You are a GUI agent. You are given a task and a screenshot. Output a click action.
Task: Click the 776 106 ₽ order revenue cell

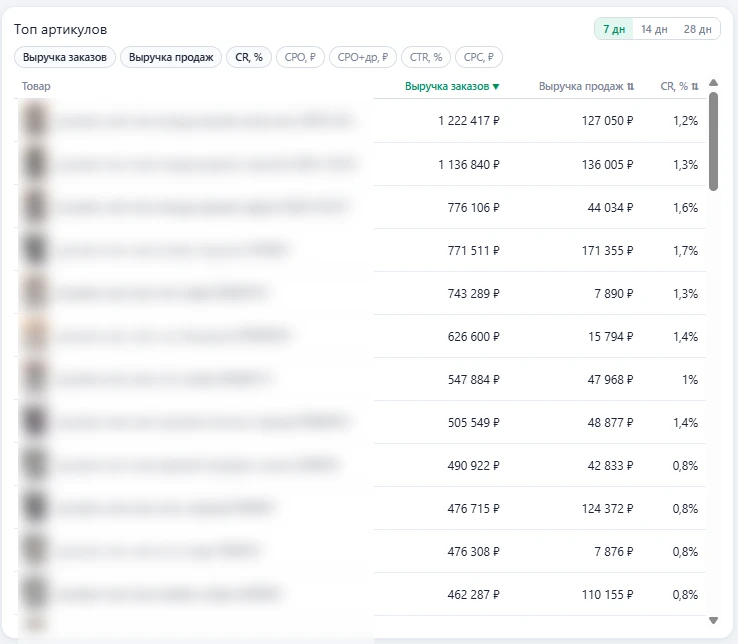click(473, 208)
